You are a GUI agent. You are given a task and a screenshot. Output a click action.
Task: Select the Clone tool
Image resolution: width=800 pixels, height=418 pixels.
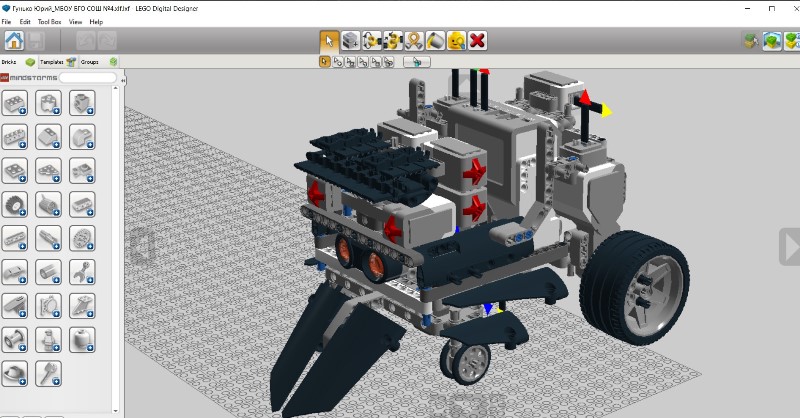[x=351, y=41]
